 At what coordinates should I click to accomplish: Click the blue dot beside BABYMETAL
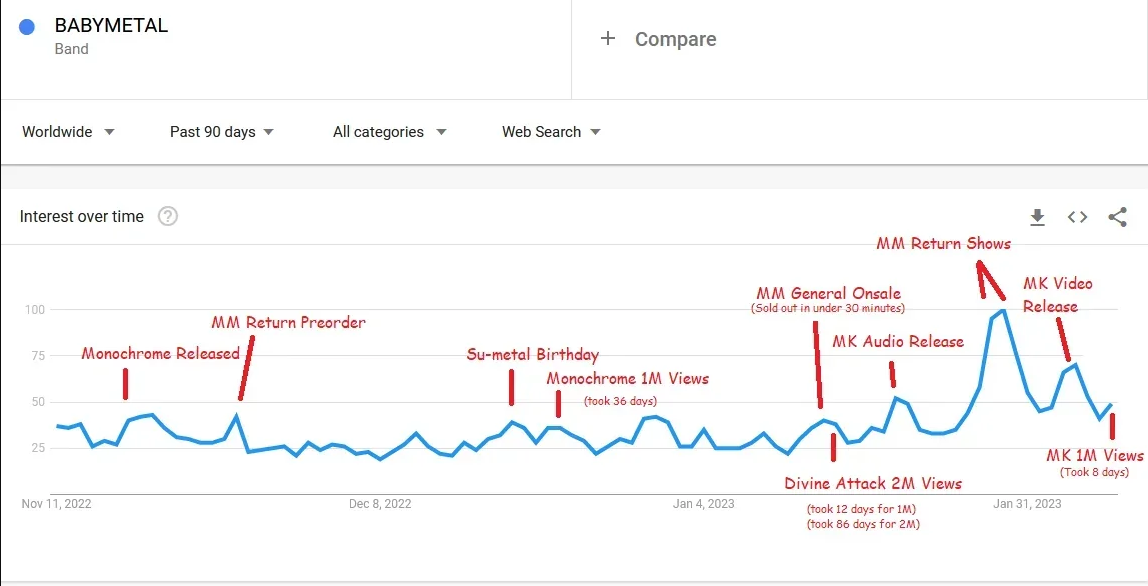[x=28, y=27]
